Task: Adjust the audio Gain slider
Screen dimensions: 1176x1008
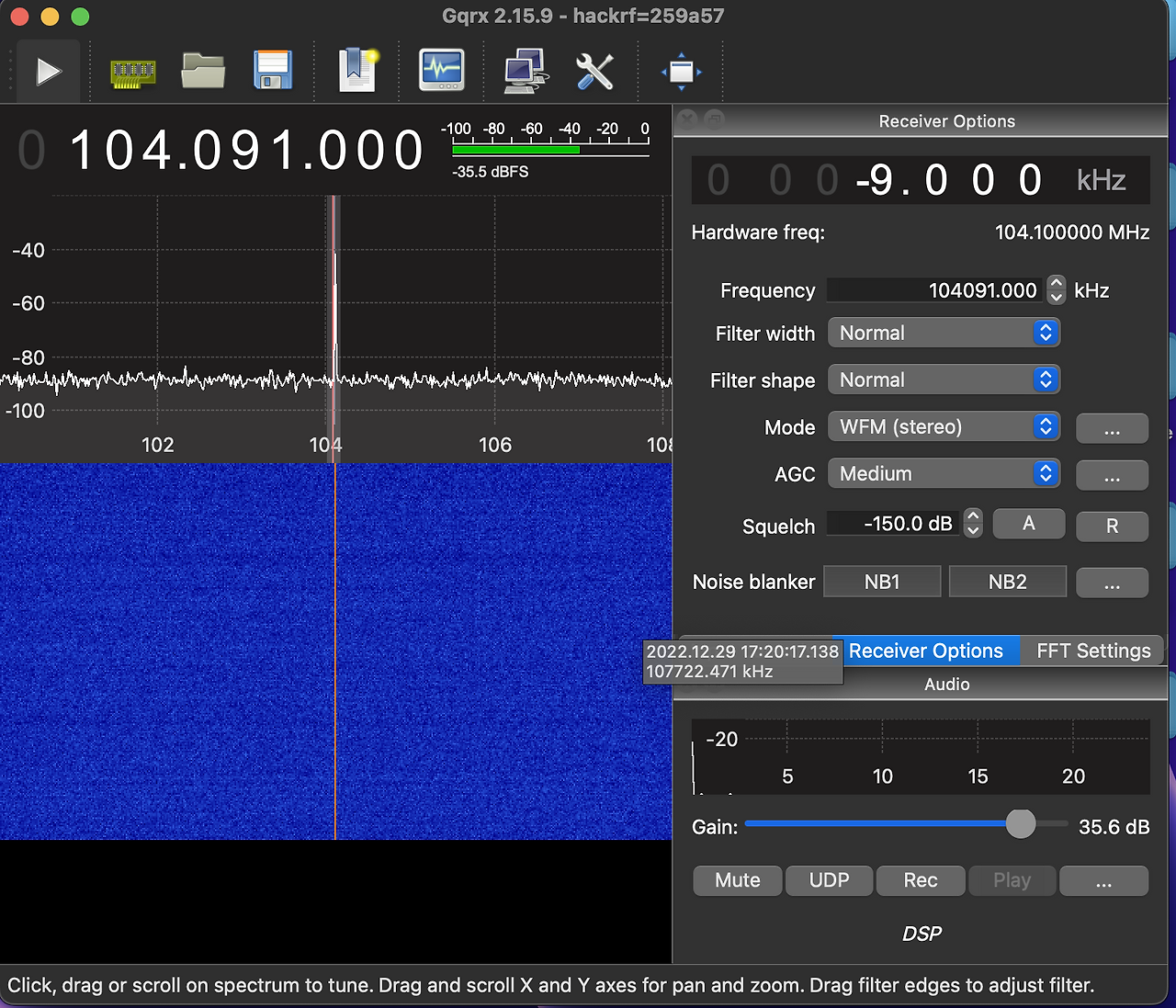Action: (1020, 824)
